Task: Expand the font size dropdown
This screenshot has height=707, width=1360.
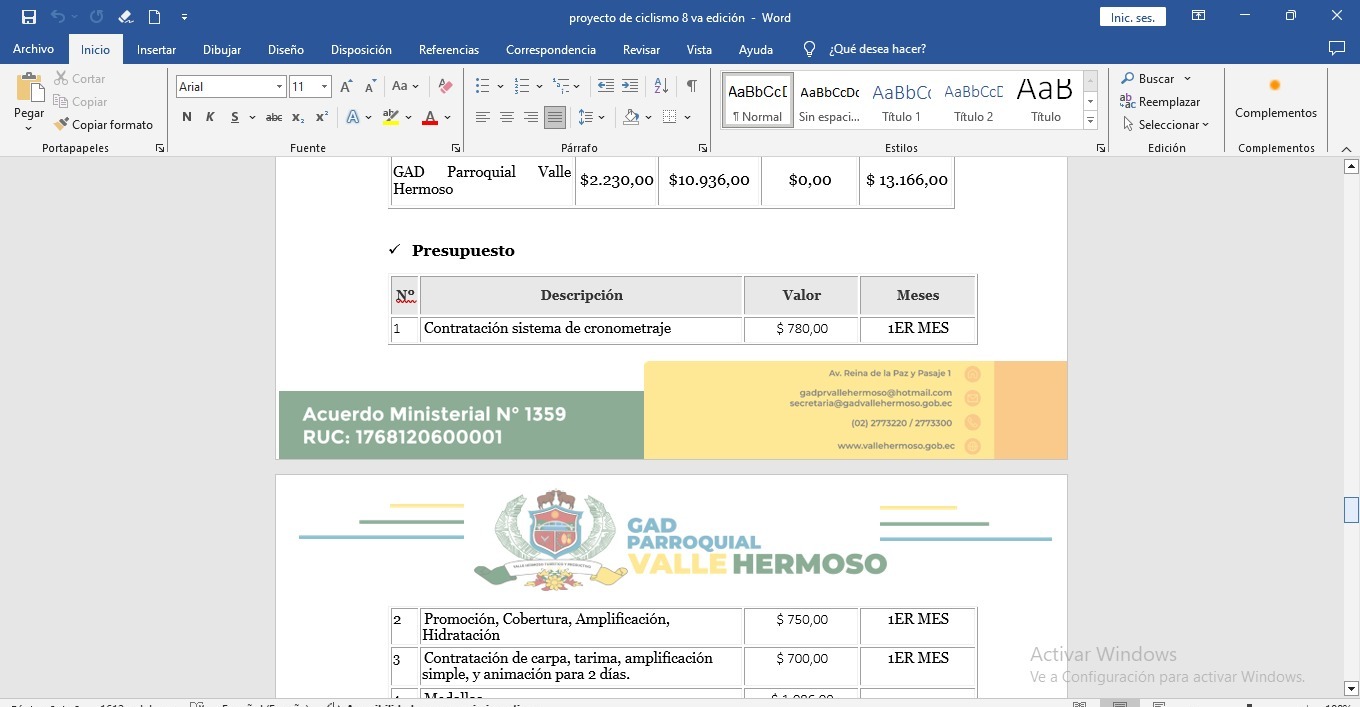Action: coord(324,87)
